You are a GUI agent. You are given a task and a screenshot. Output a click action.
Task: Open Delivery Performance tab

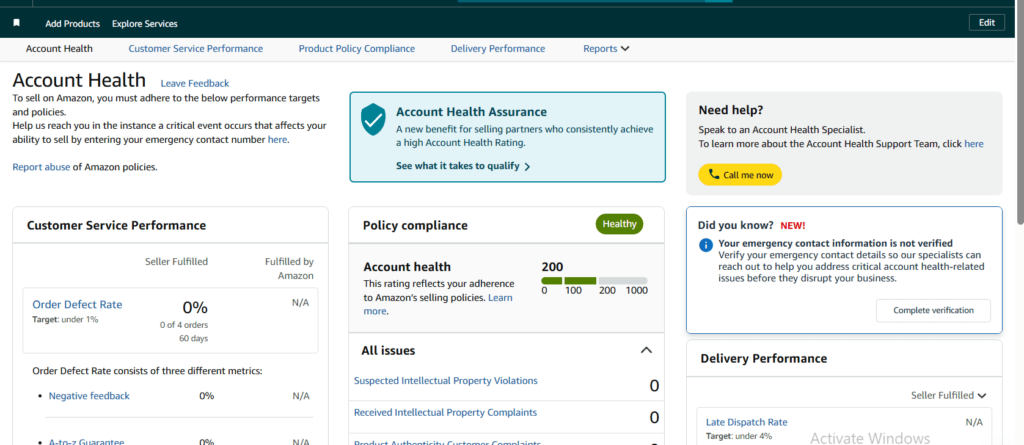498,48
